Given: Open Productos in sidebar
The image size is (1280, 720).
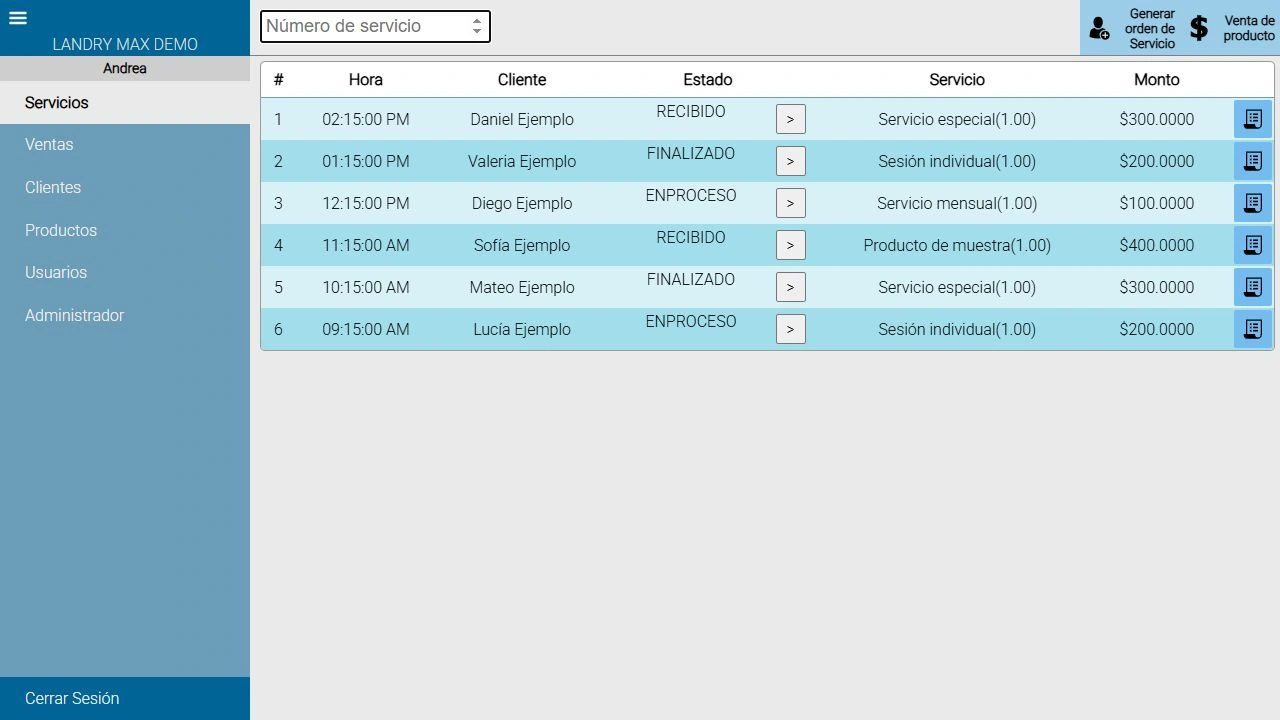Looking at the screenshot, I should (125, 230).
